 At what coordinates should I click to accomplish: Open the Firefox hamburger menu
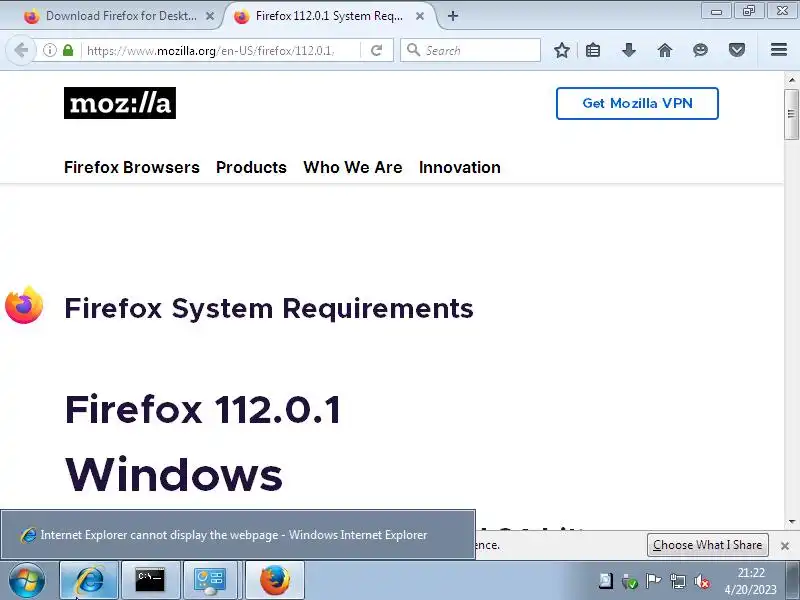779,49
